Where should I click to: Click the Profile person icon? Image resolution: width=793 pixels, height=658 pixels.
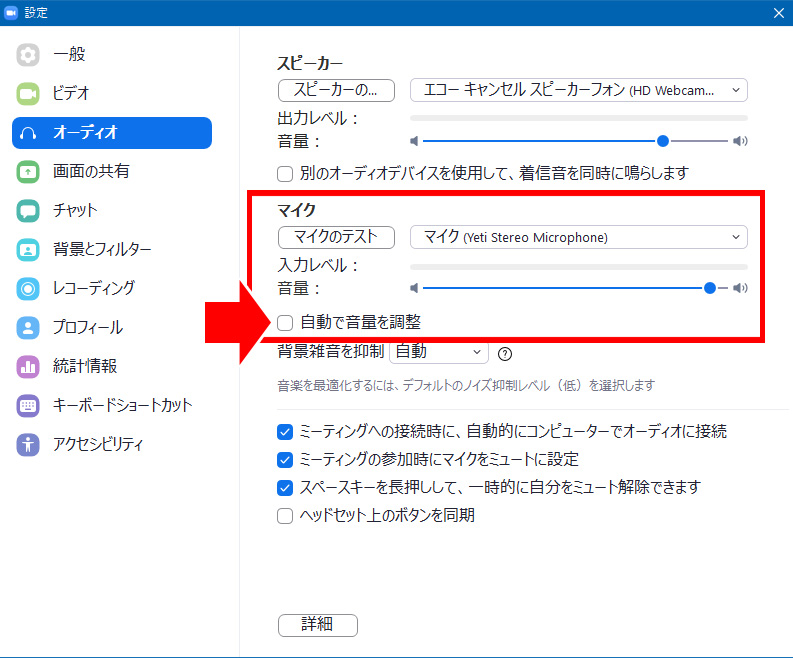(x=28, y=328)
